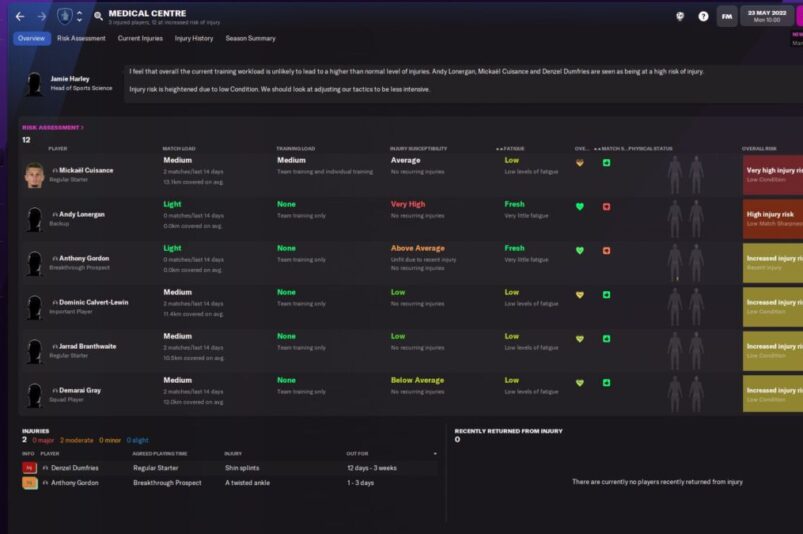803x534 pixels.
Task: Open Jamie Harley staff profile
Action: tap(70, 79)
